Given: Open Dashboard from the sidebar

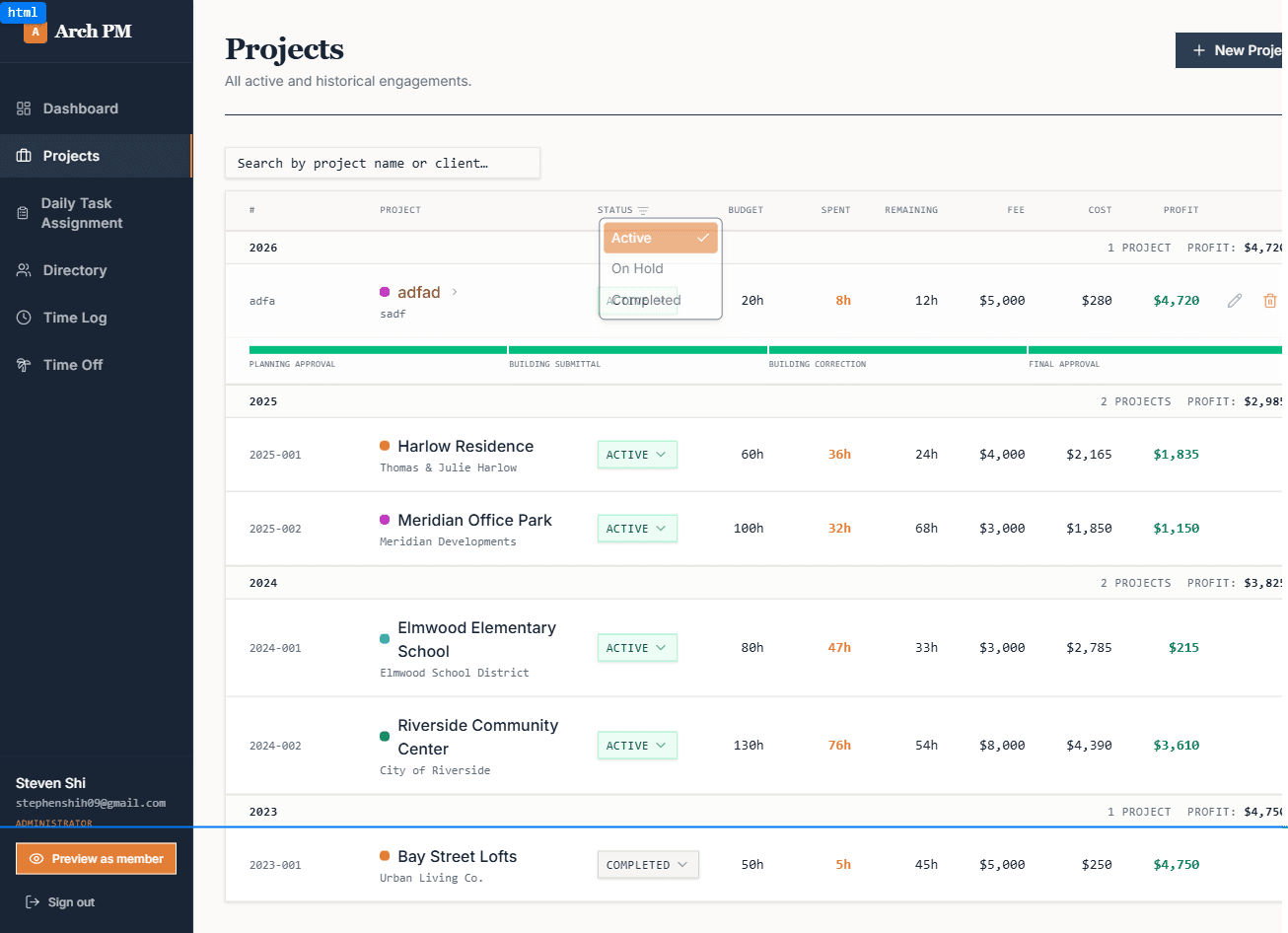Looking at the screenshot, I should [x=96, y=108].
